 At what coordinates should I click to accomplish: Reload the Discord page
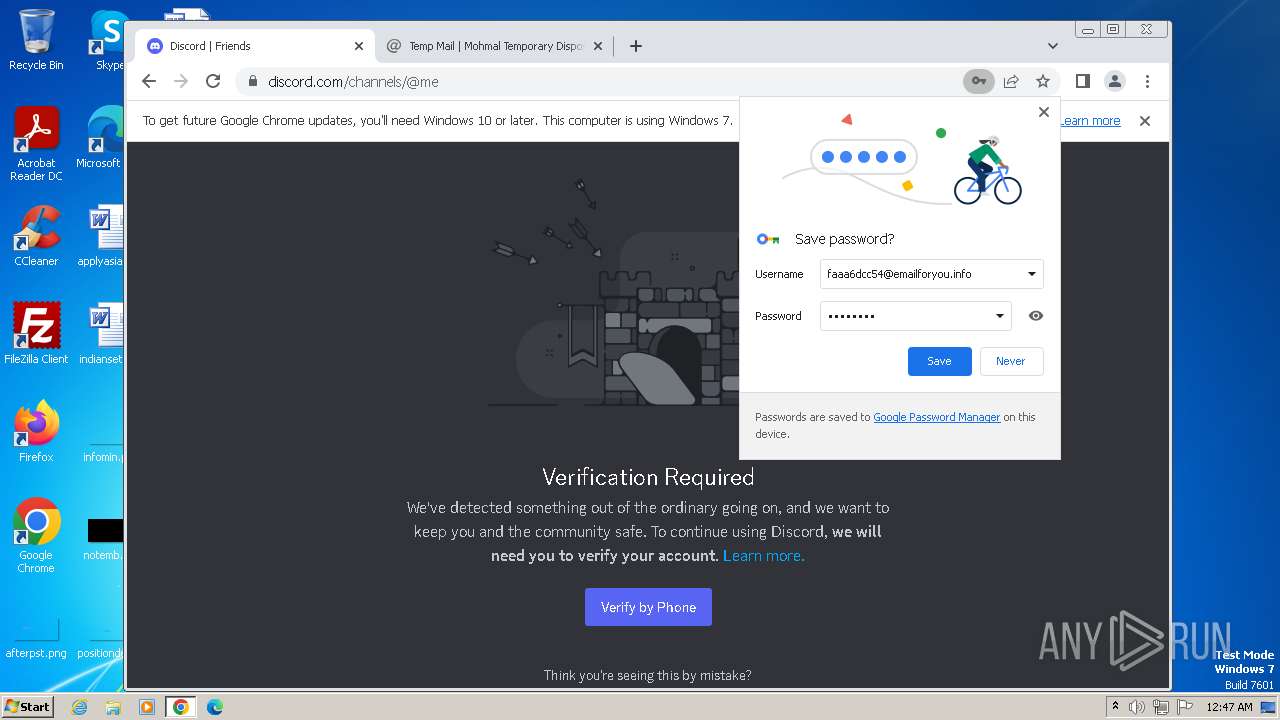(x=213, y=81)
